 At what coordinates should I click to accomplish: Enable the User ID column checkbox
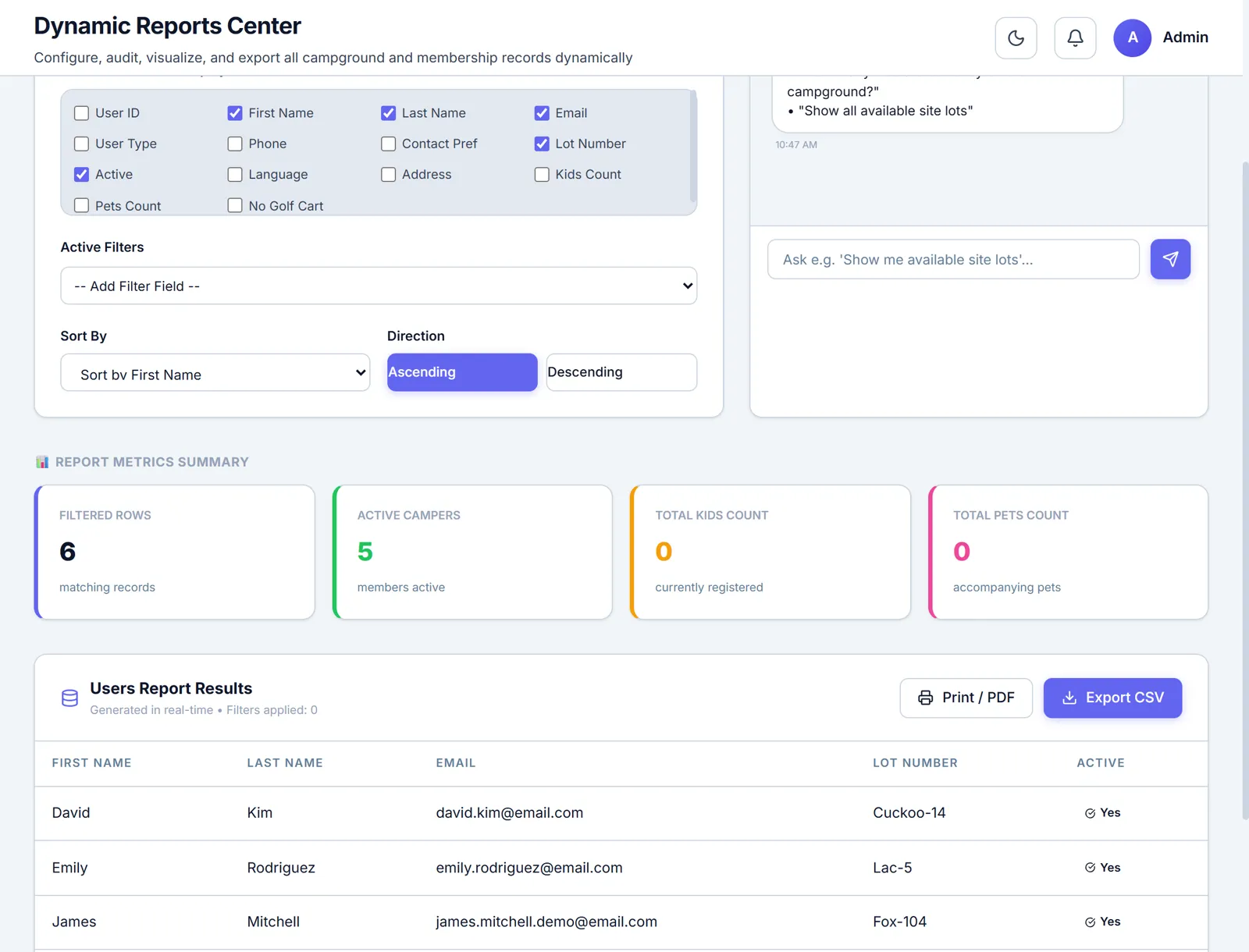81,113
